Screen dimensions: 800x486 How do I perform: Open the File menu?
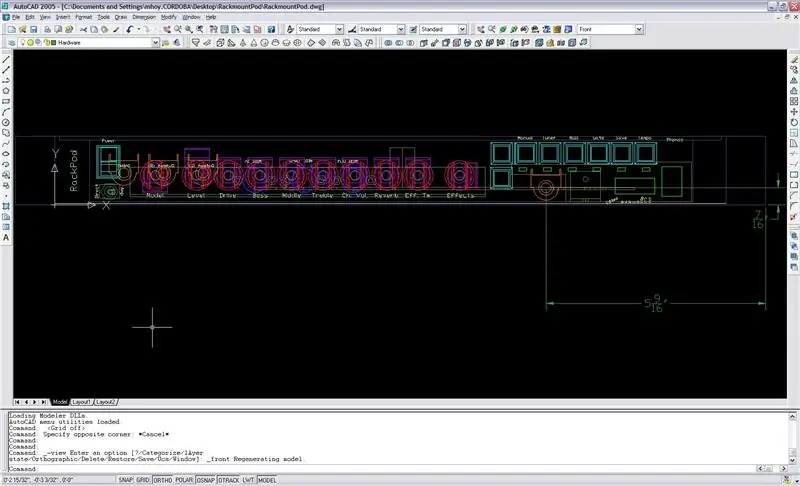coord(16,17)
